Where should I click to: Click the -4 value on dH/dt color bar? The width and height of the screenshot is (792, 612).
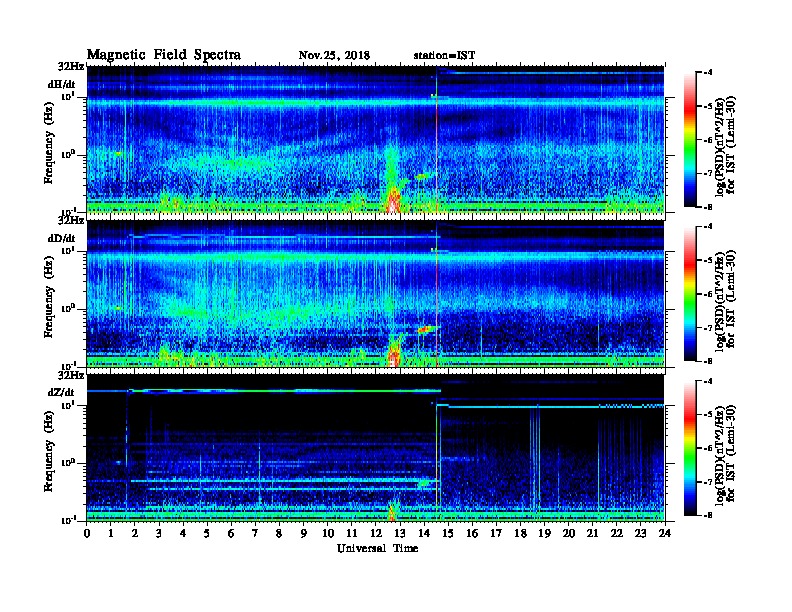pos(708,72)
